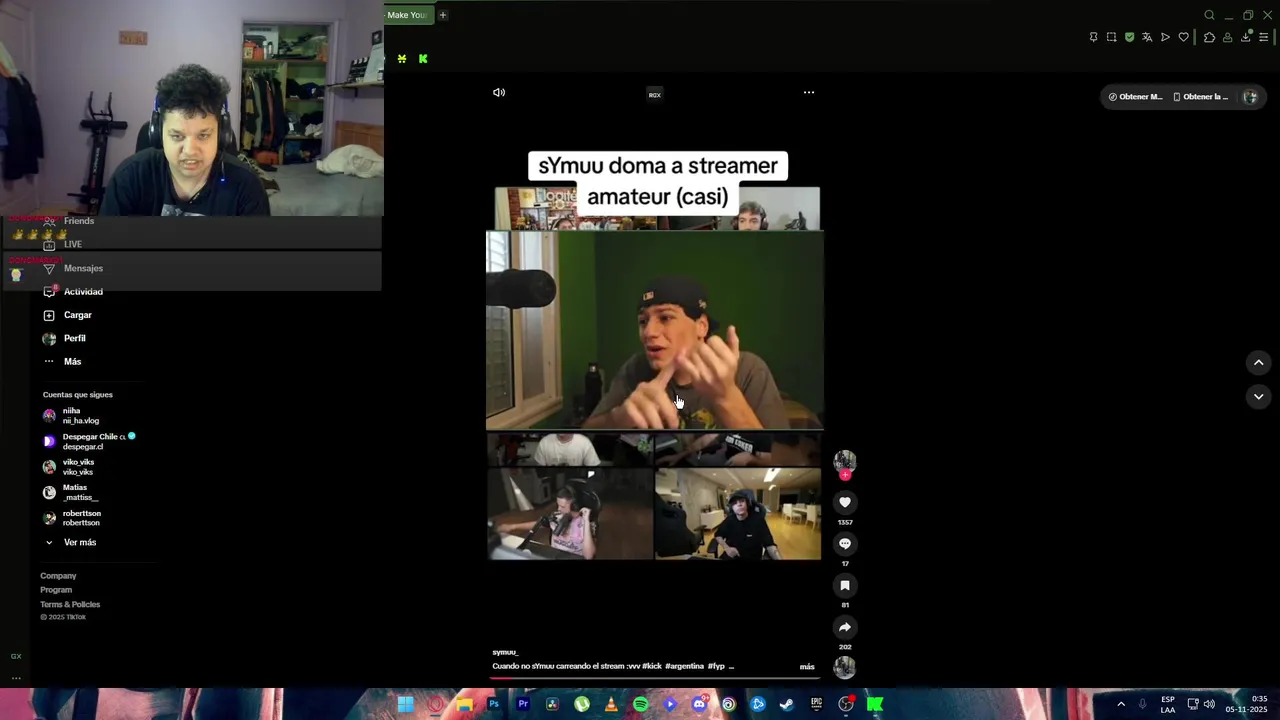Click the #kick hashtag in caption

pos(652,666)
